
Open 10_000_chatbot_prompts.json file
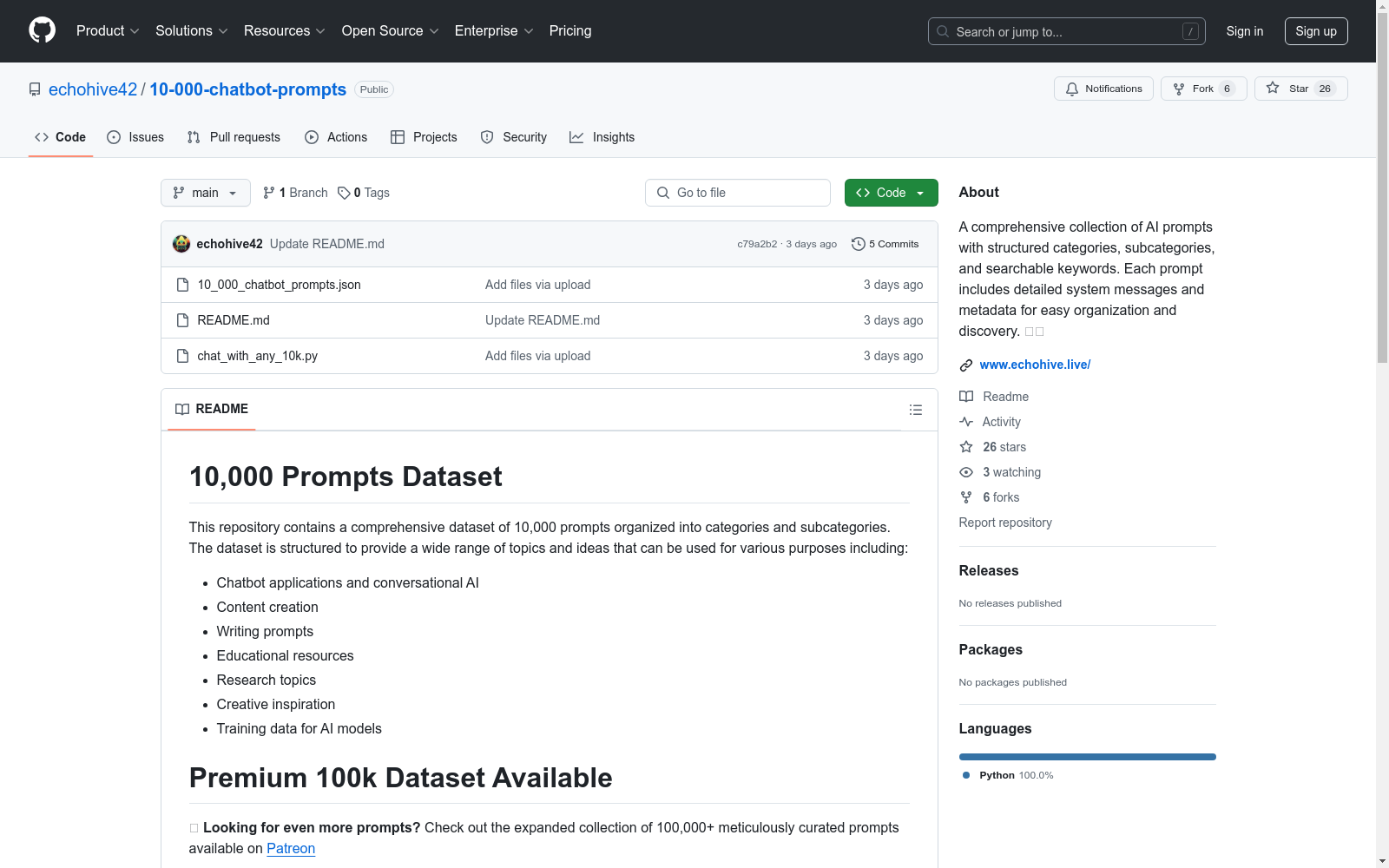[x=279, y=285]
